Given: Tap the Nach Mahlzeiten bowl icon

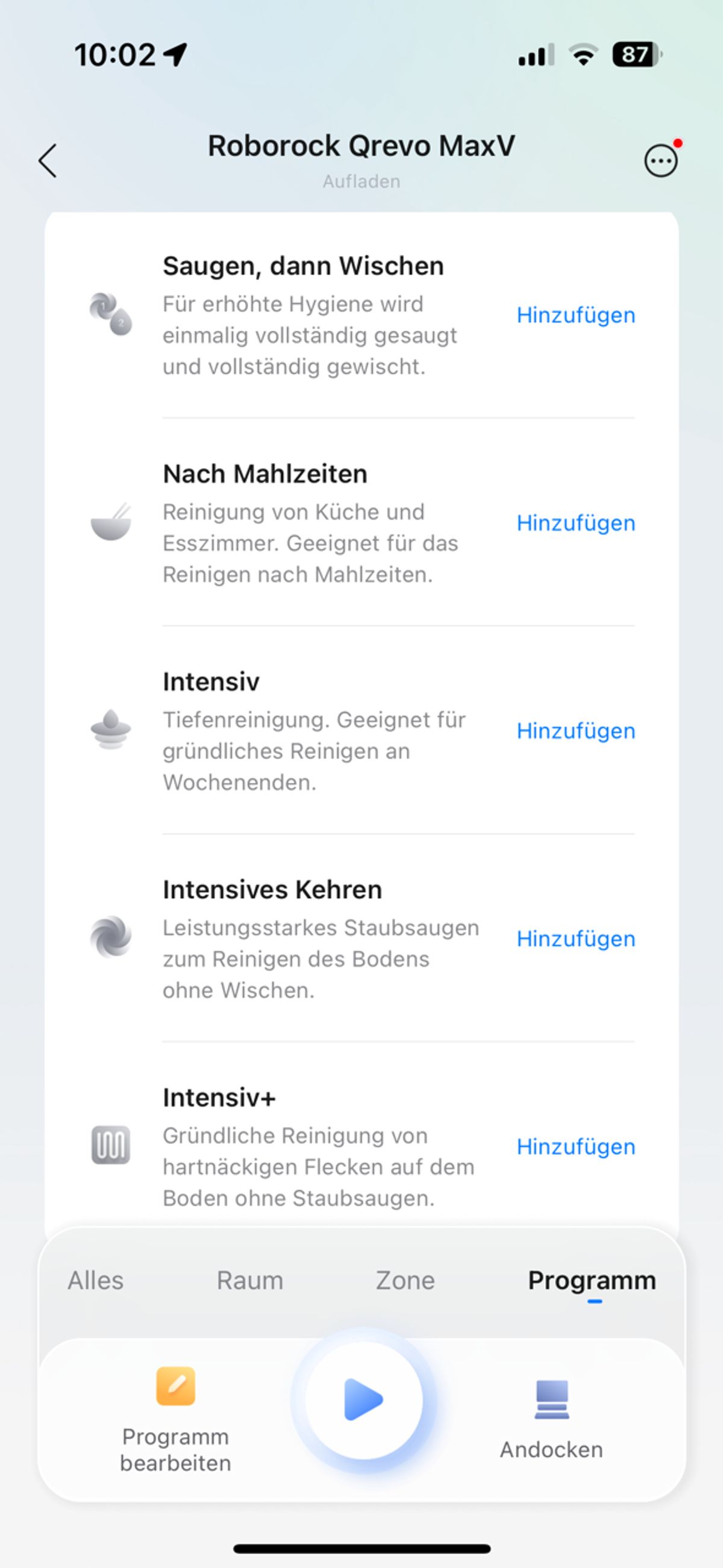Looking at the screenshot, I should point(111,522).
